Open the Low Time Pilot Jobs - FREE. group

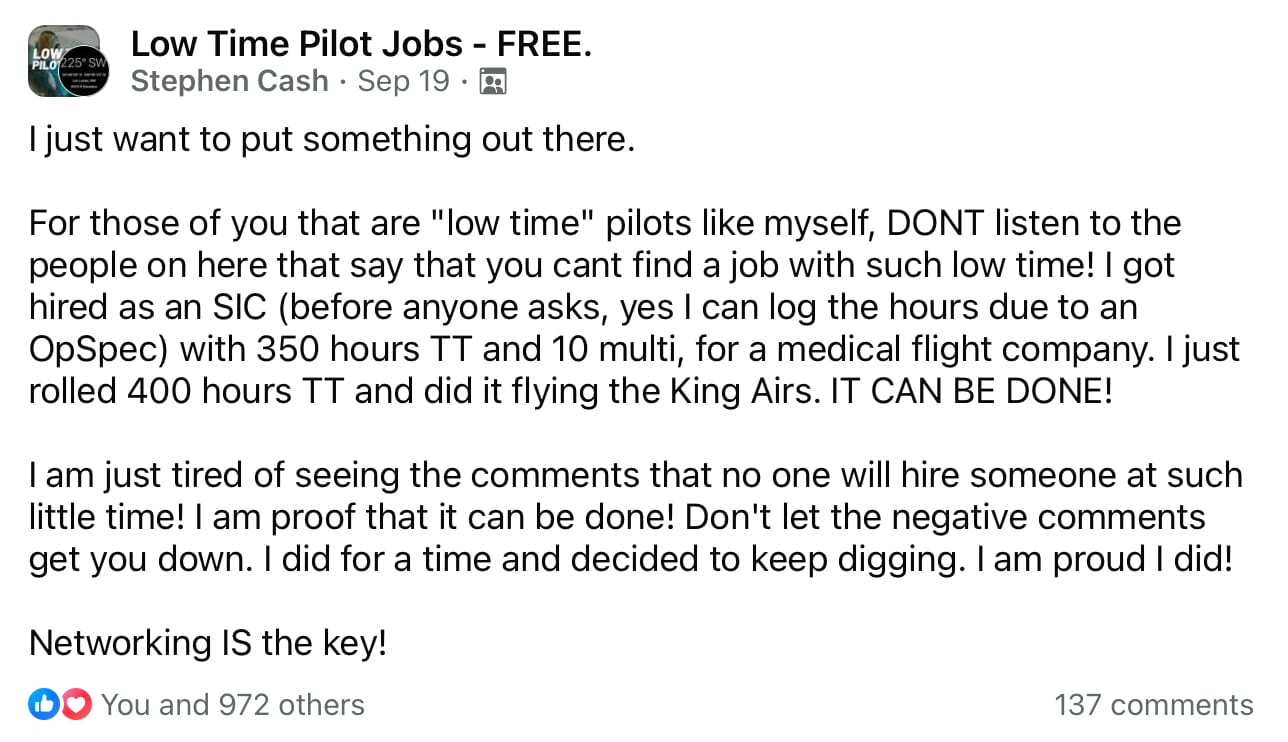tap(361, 43)
